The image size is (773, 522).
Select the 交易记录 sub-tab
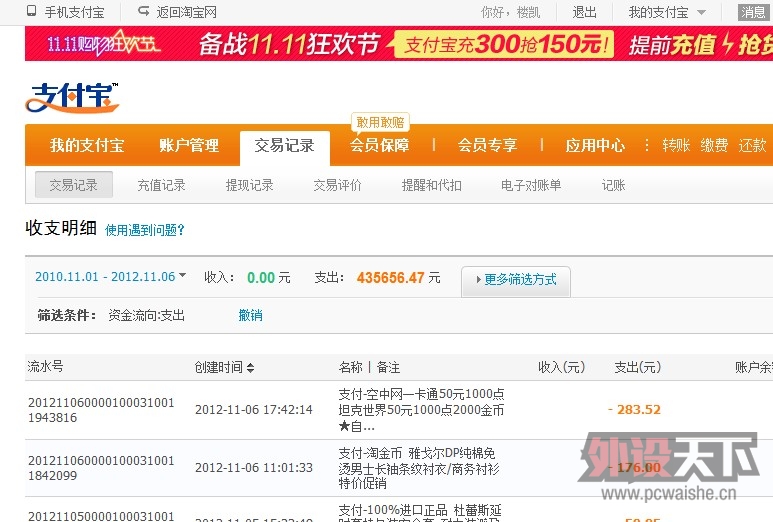[x=74, y=185]
